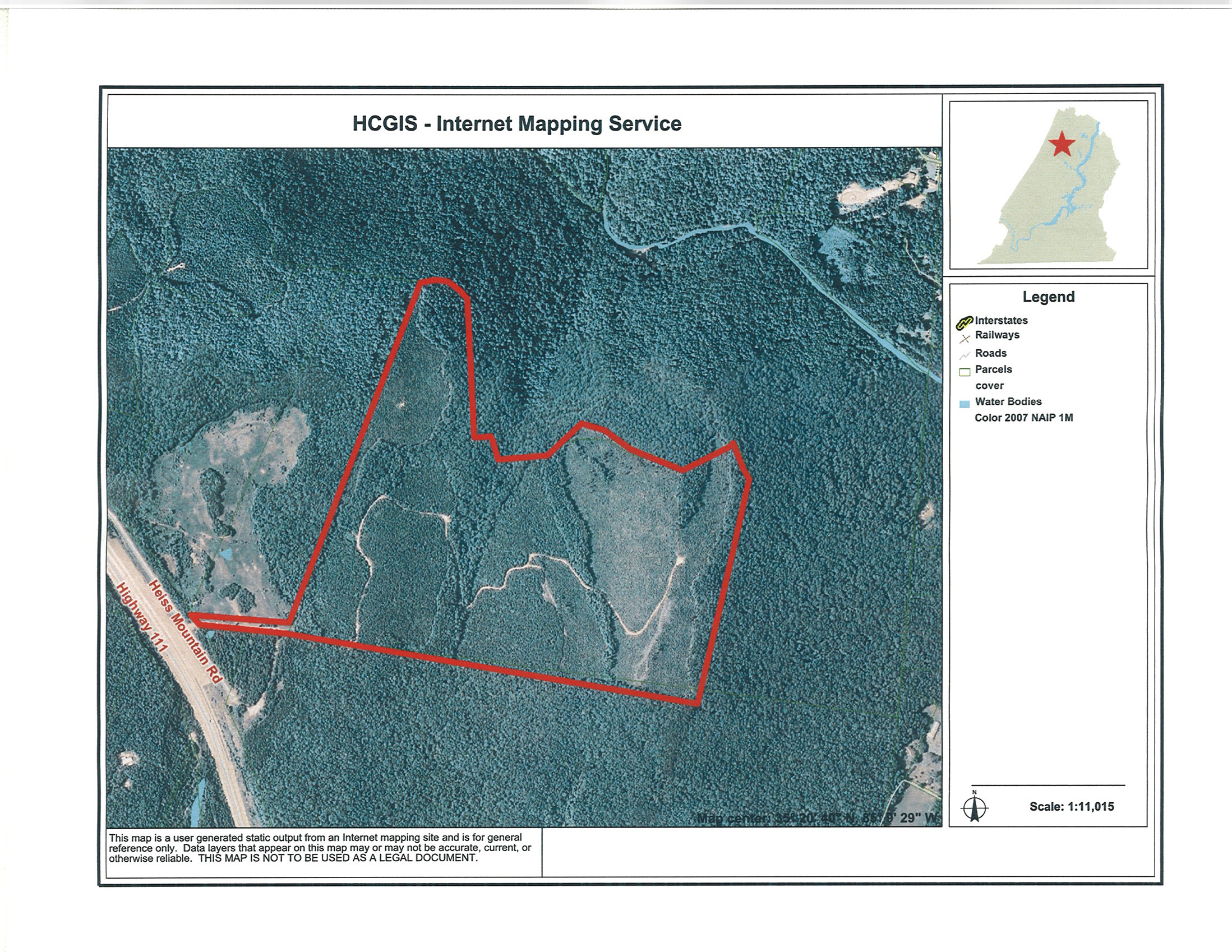
Task: Select the Highway 111 road label
Action: (142, 618)
